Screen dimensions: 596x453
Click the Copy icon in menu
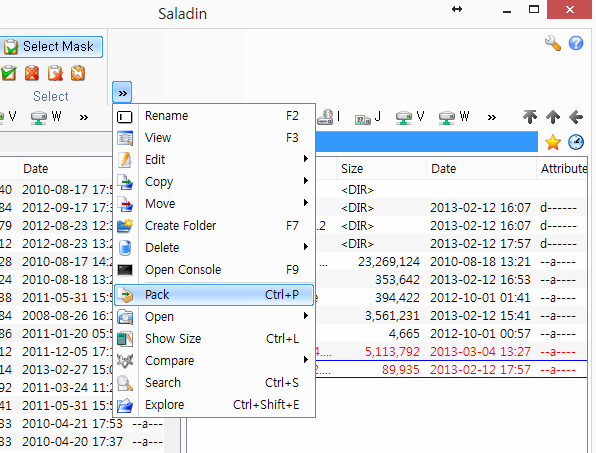point(125,182)
